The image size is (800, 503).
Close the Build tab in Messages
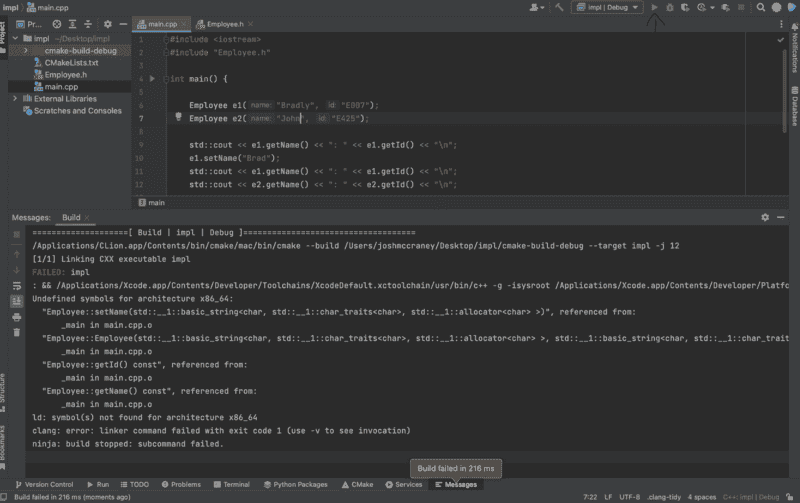click(89, 217)
